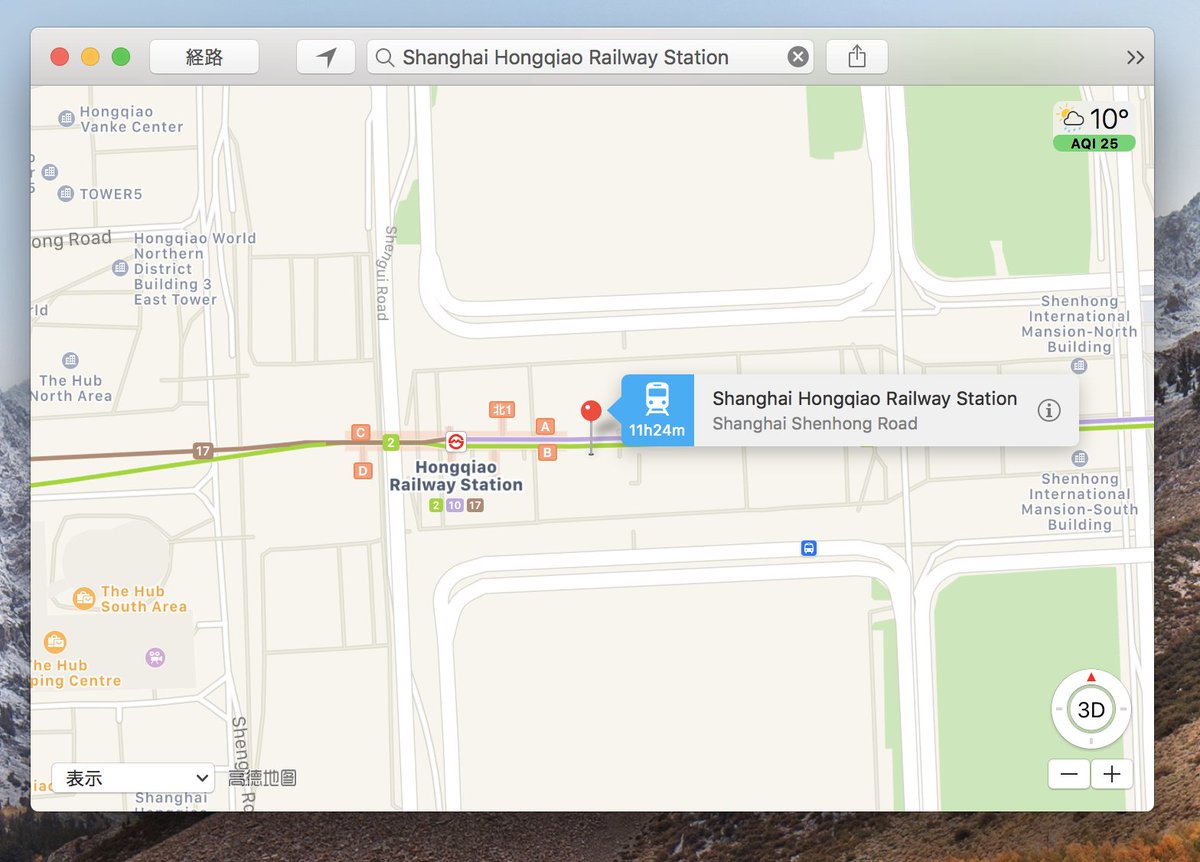
Task: Clear the search field text
Action: pyautogui.click(x=798, y=57)
